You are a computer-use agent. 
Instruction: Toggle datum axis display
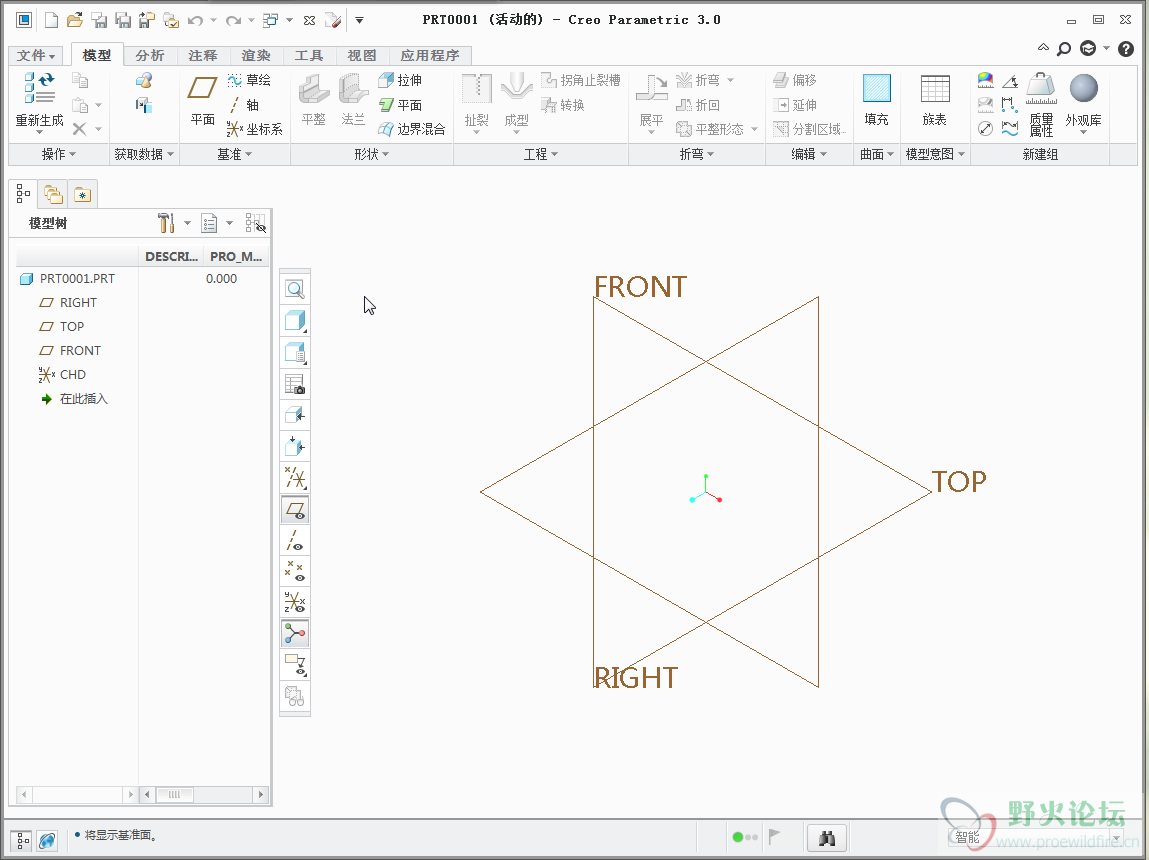pos(295,541)
